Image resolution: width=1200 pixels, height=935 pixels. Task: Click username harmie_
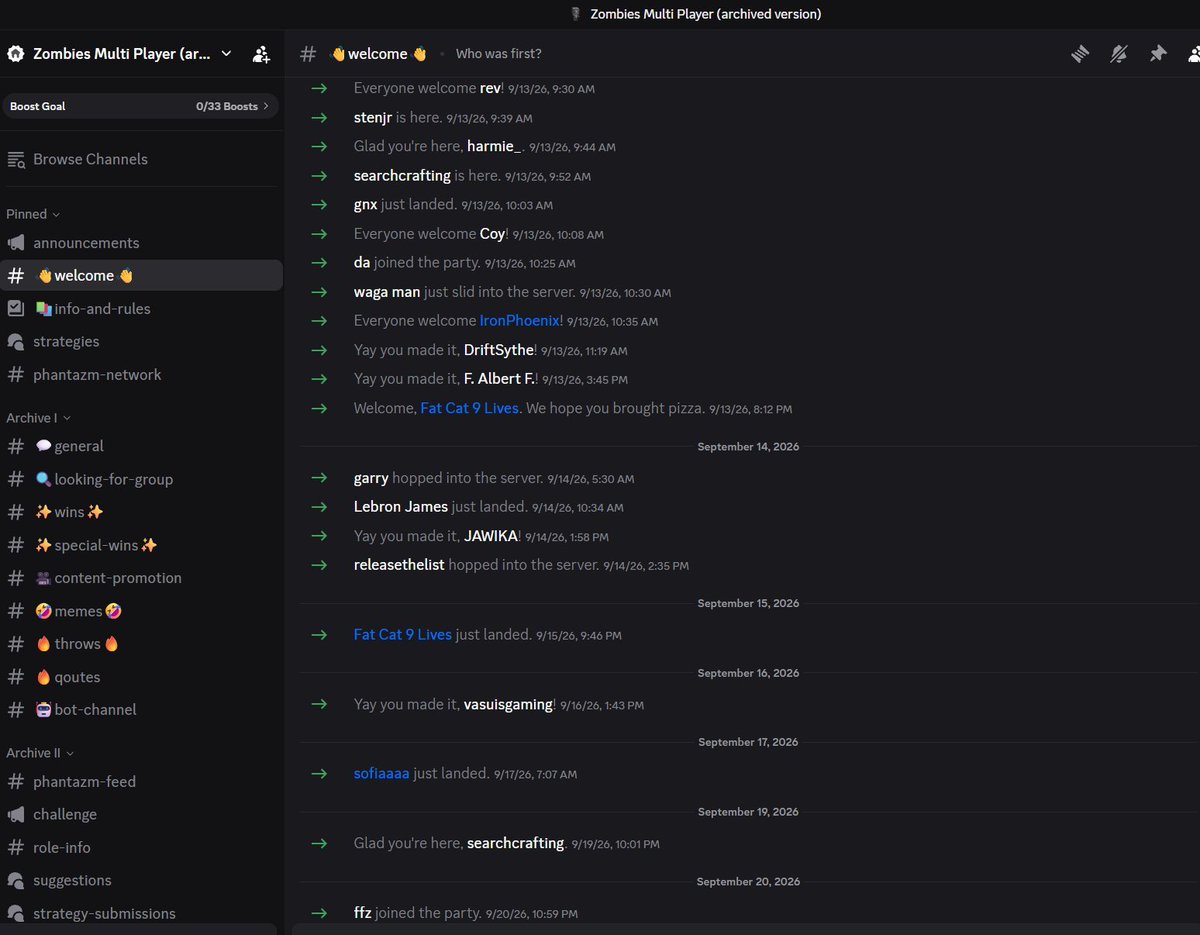(x=494, y=146)
